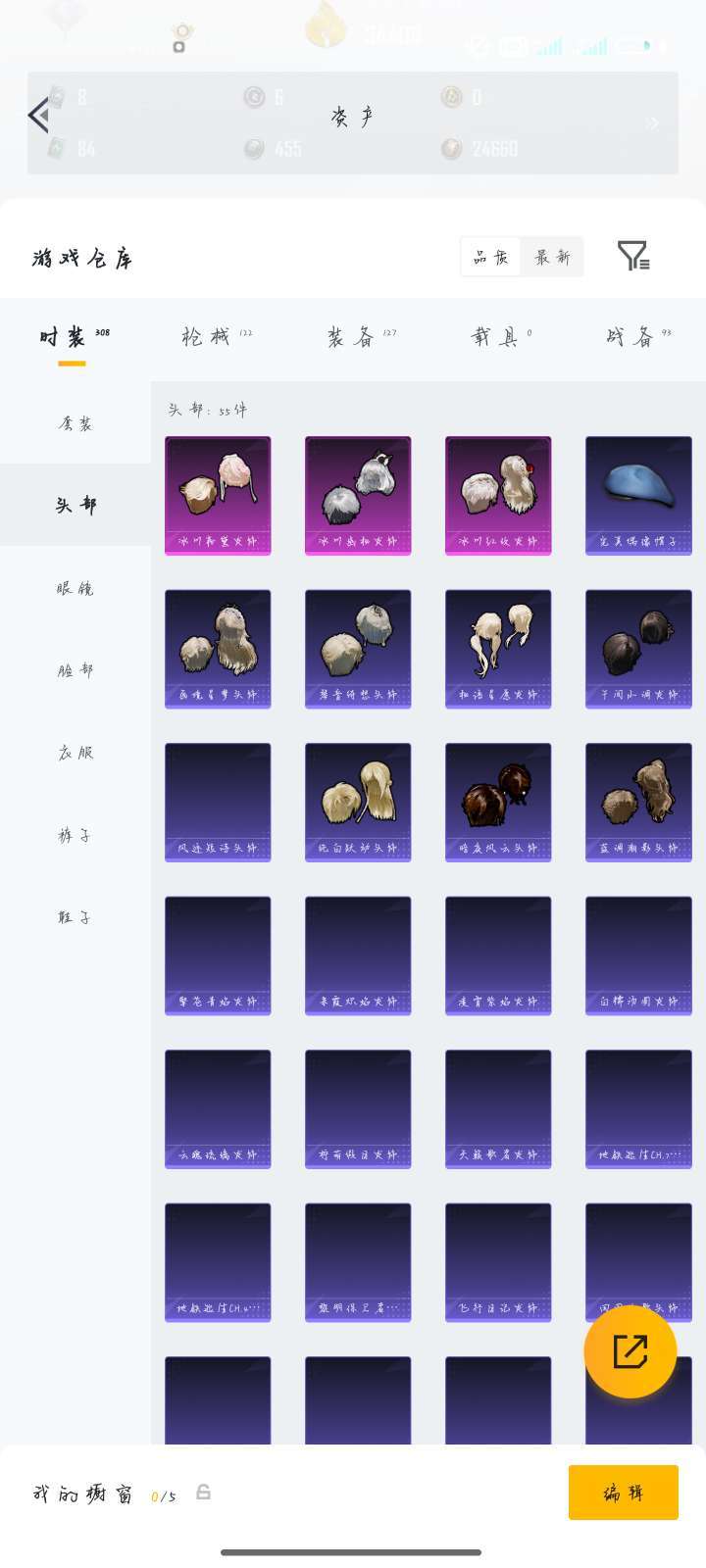Viewport: 706px width, 1568px height.
Task: Tap the lock icon beside 我的橱窗
Action: tap(203, 1493)
